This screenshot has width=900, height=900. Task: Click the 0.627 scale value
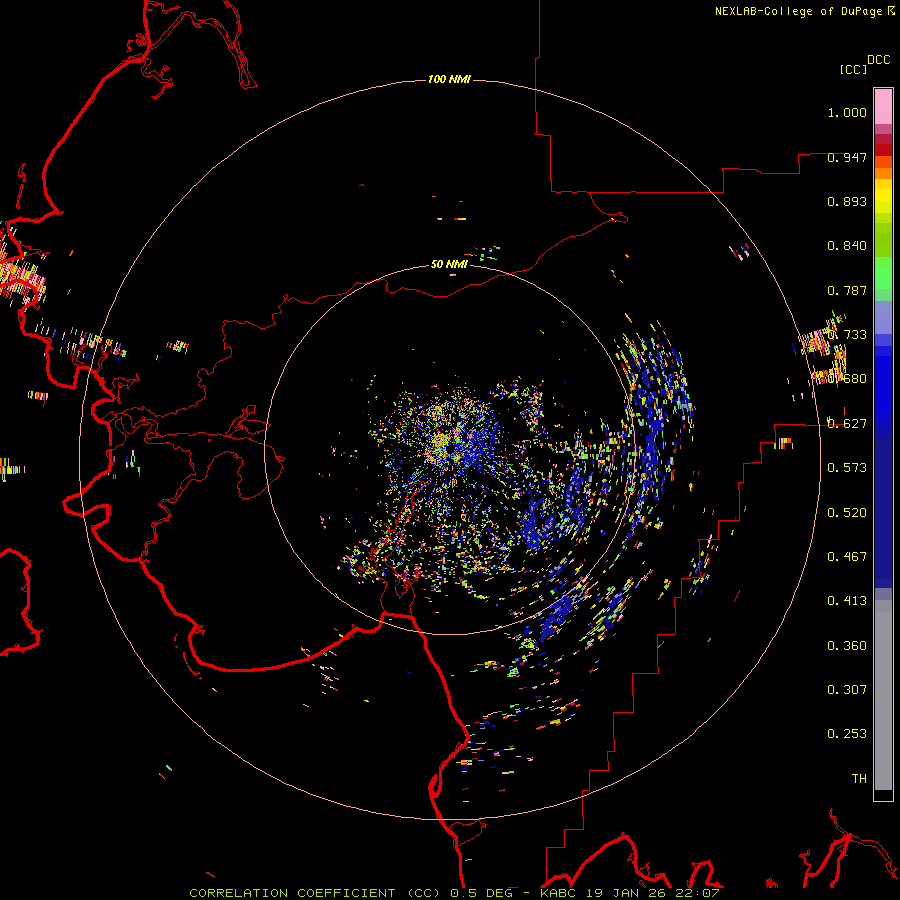click(847, 424)
